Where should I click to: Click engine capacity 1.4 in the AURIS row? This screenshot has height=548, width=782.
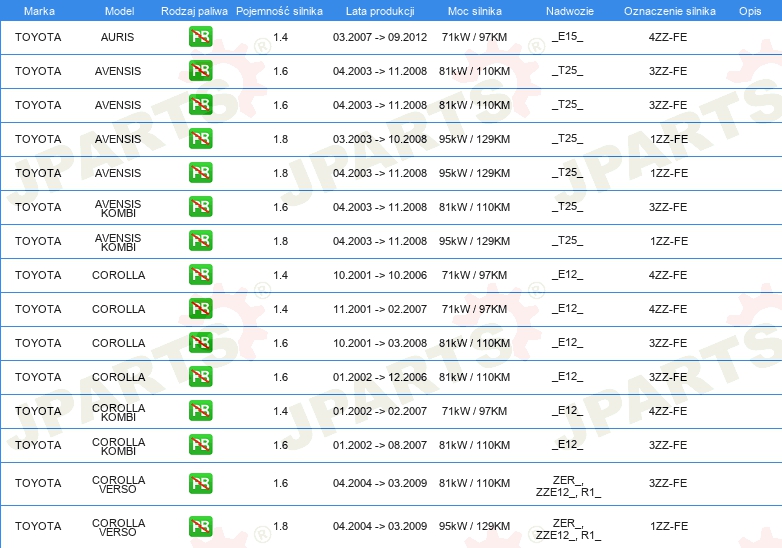281,37
